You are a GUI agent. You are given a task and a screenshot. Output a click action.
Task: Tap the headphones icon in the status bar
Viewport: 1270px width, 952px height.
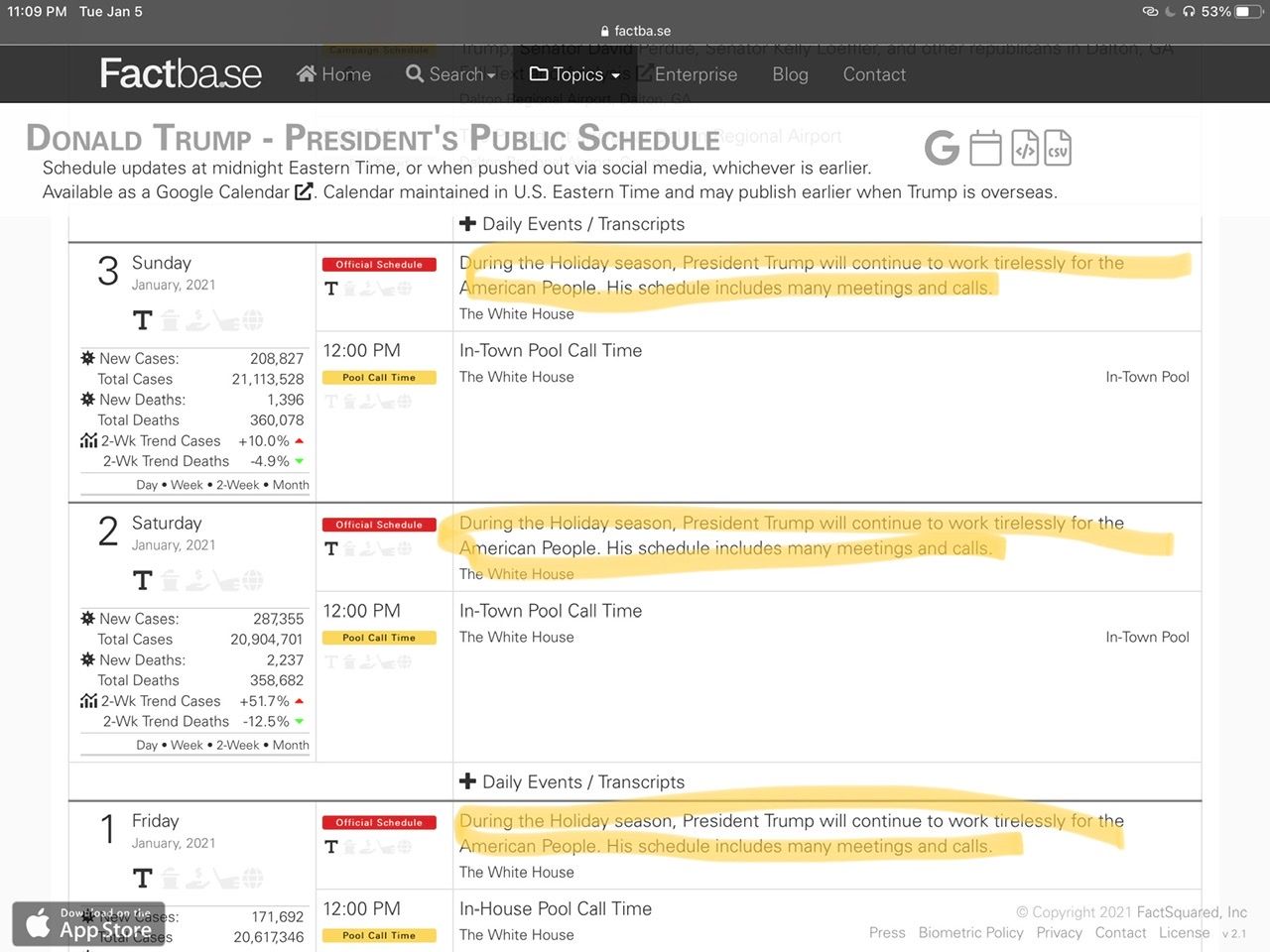(x=1189, y=12)
